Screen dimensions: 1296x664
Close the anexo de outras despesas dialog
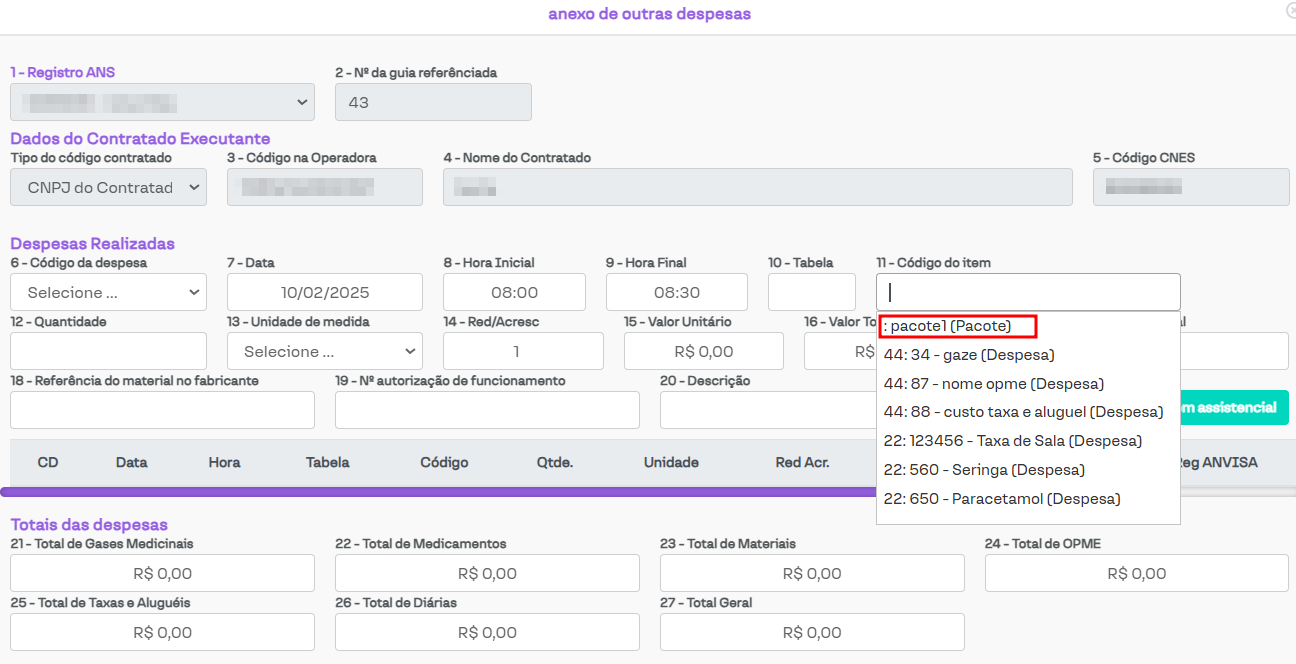pos(1290,10)
